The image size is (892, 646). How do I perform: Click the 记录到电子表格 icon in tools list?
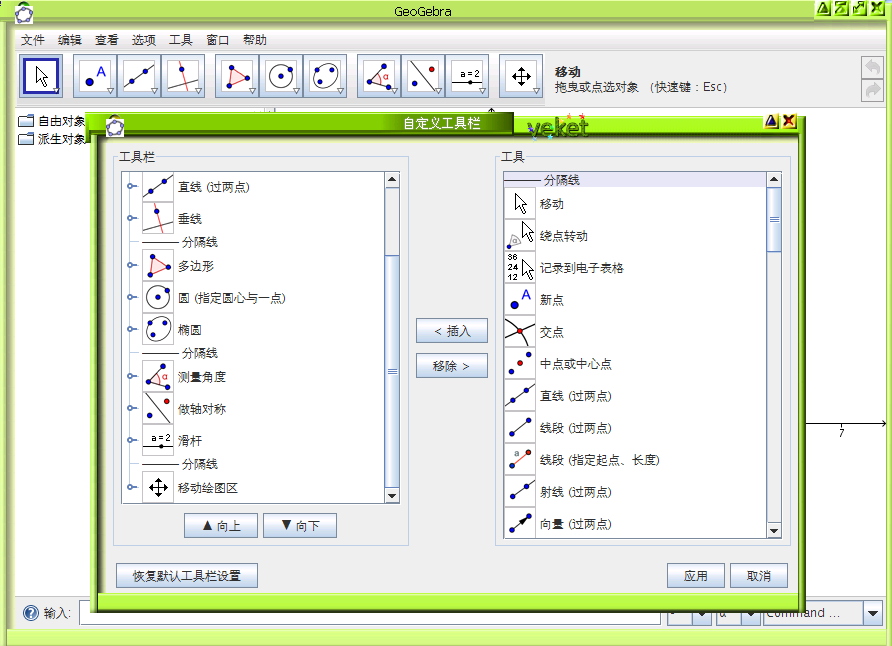pyautogui.click(x=520, y=267)
